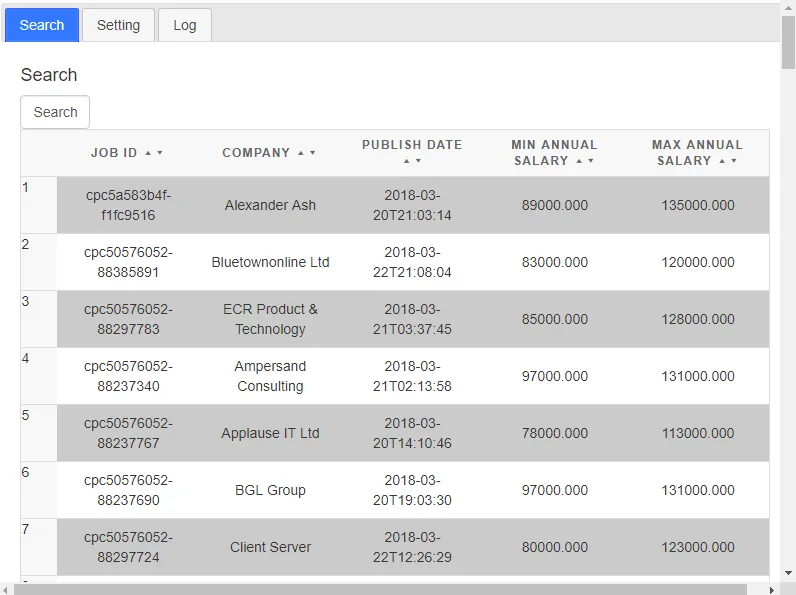Viewport: 796px width, 595px height.
Task: Click COMPANY column header
Action: tap(270, 153)
